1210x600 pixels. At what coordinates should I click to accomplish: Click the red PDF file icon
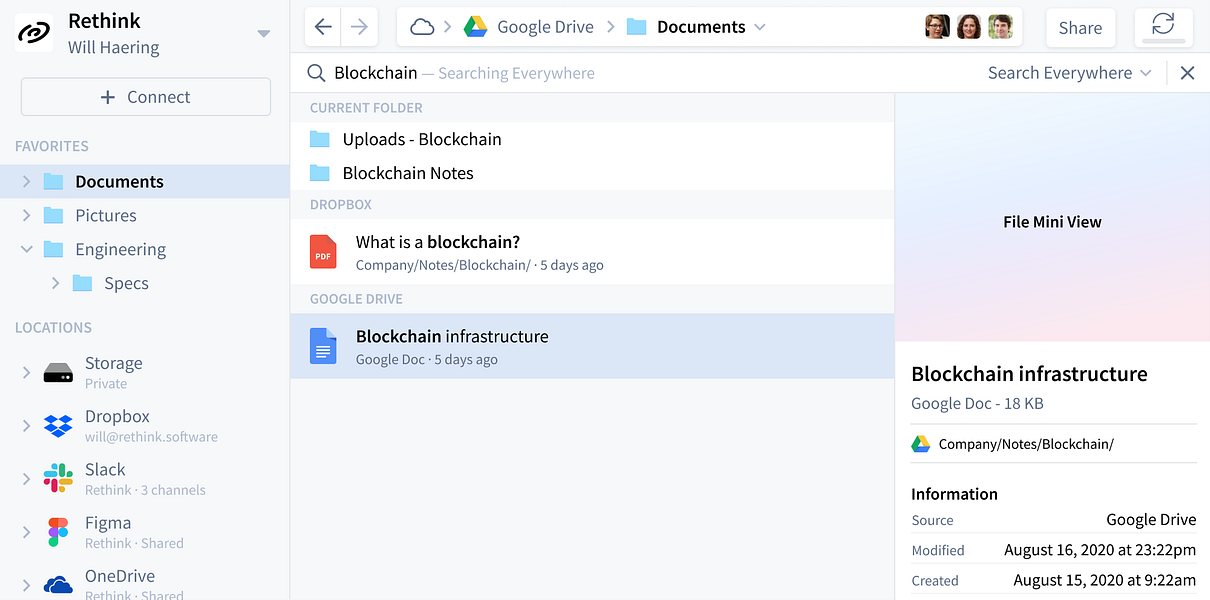point(323,252)
